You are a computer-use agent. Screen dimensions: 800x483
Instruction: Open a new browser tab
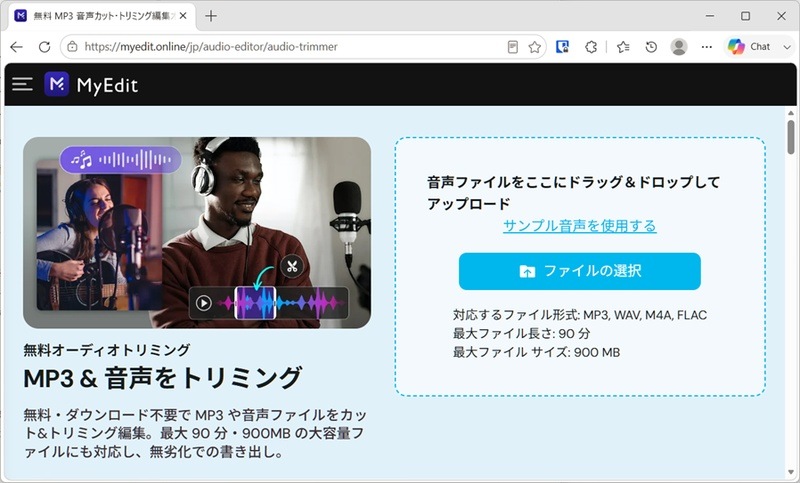[211, 16]
